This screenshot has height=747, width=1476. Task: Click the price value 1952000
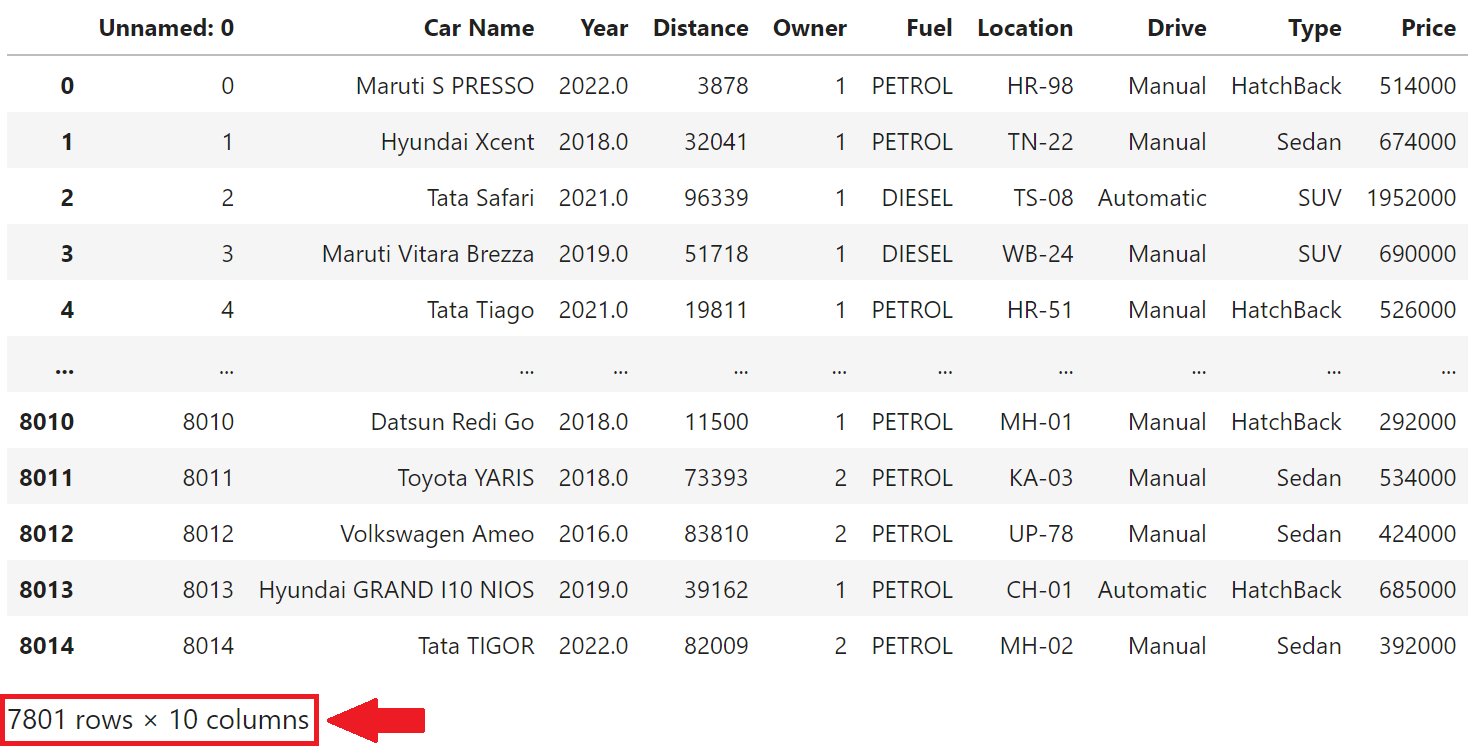click(x=1412, y=198)
